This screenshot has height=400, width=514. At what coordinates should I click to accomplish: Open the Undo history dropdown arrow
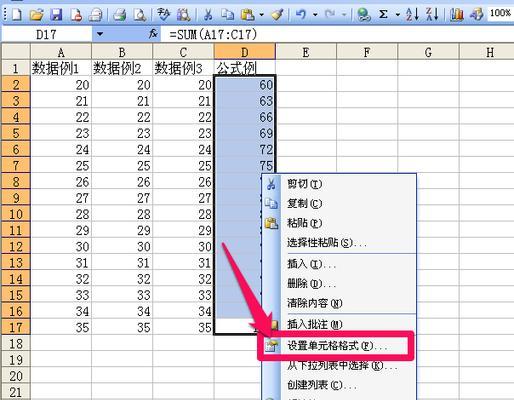[315, 15]
